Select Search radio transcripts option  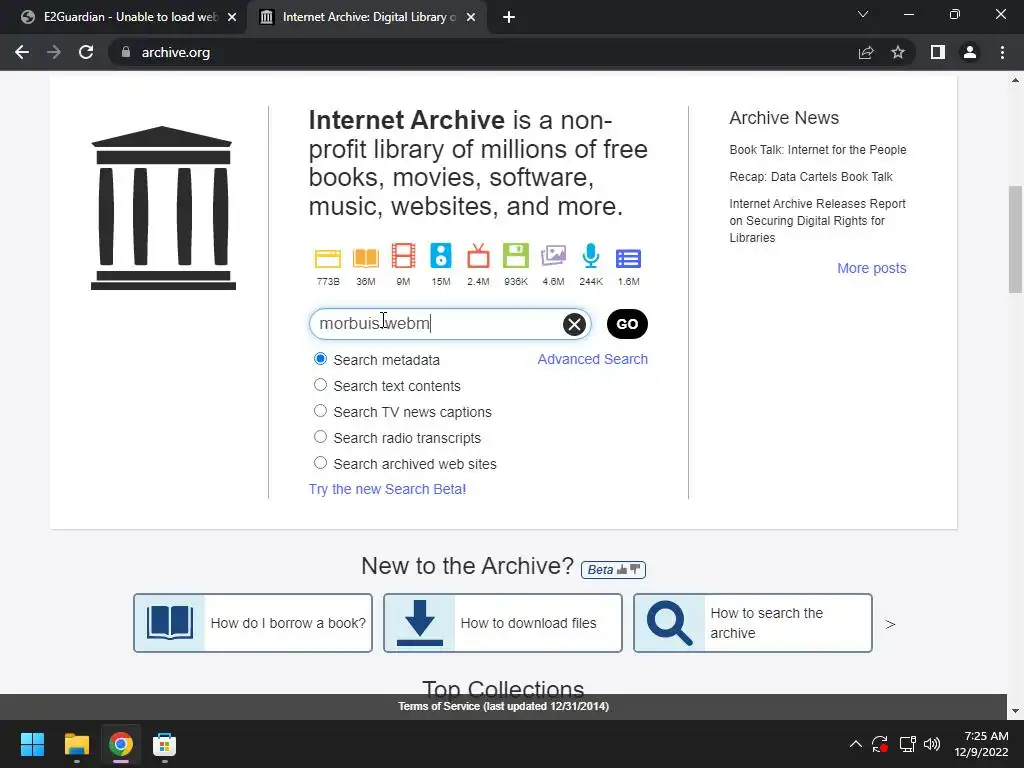click(320, 437)
